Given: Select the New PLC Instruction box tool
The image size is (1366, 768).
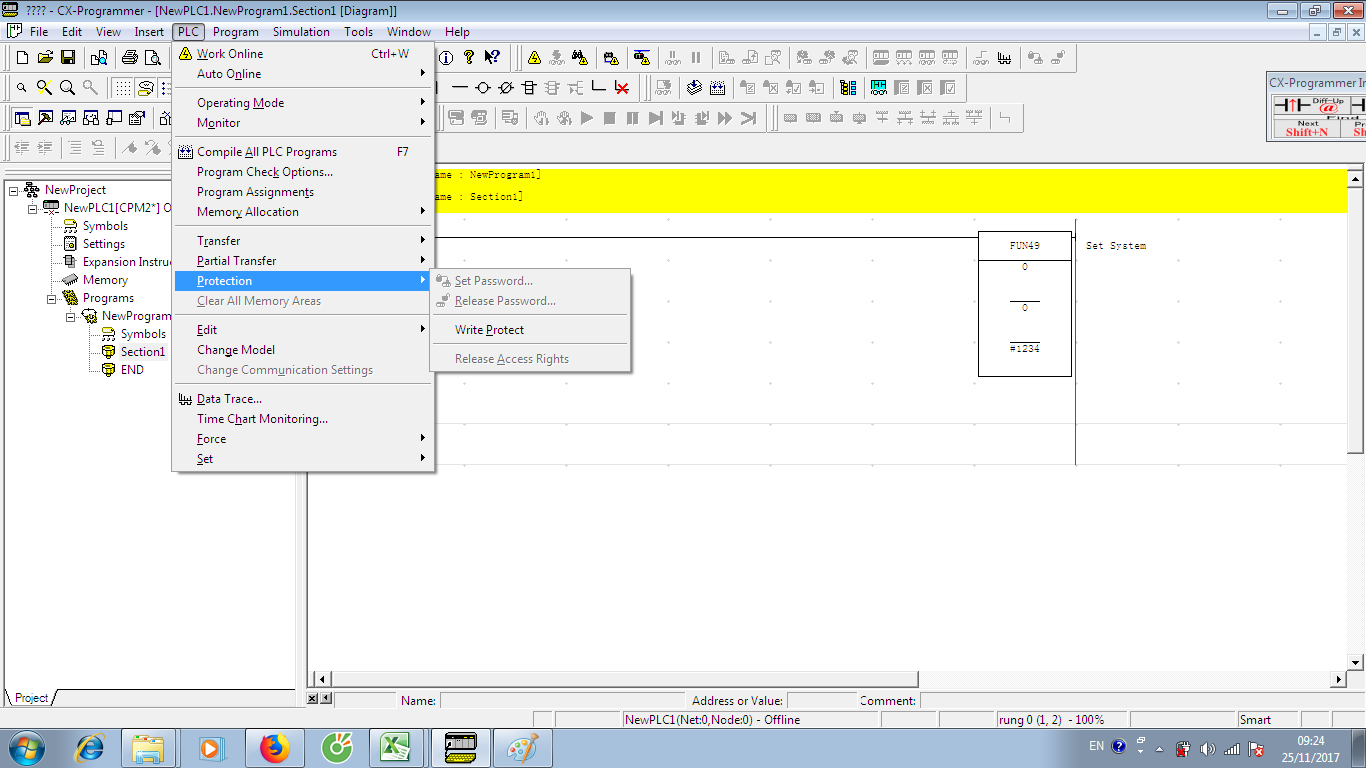Looking at the screenshot, I should [x=529, y=88].
